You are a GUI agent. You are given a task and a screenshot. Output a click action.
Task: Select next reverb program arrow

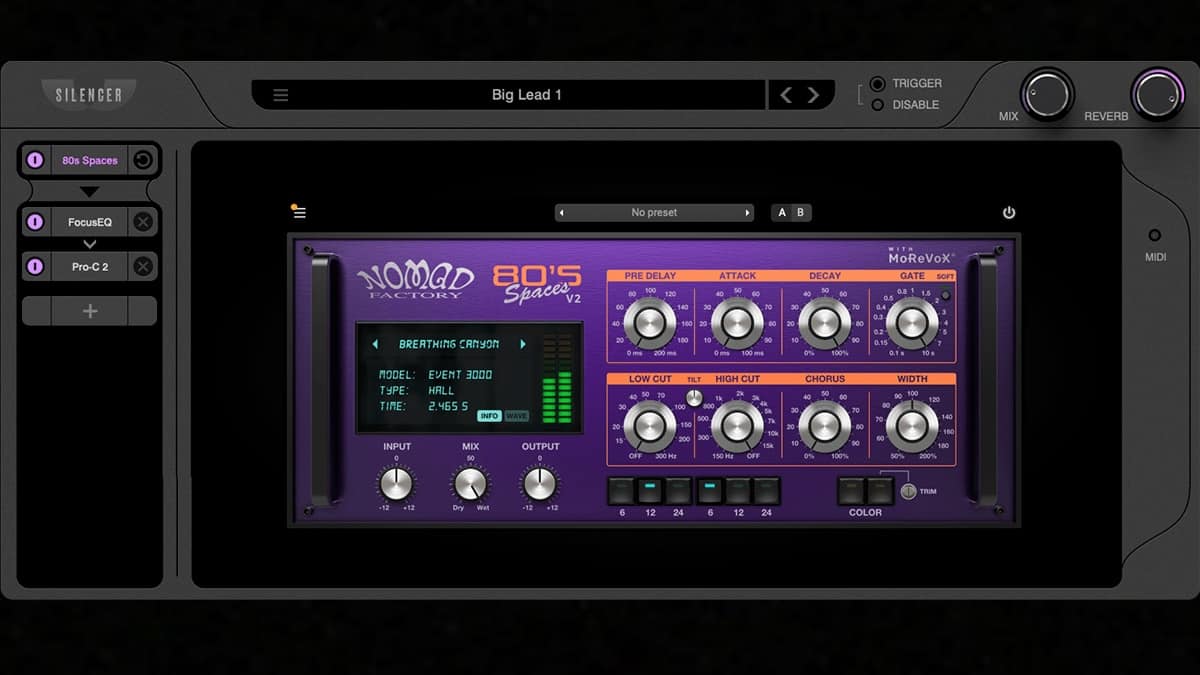click(x=523, y=344)
